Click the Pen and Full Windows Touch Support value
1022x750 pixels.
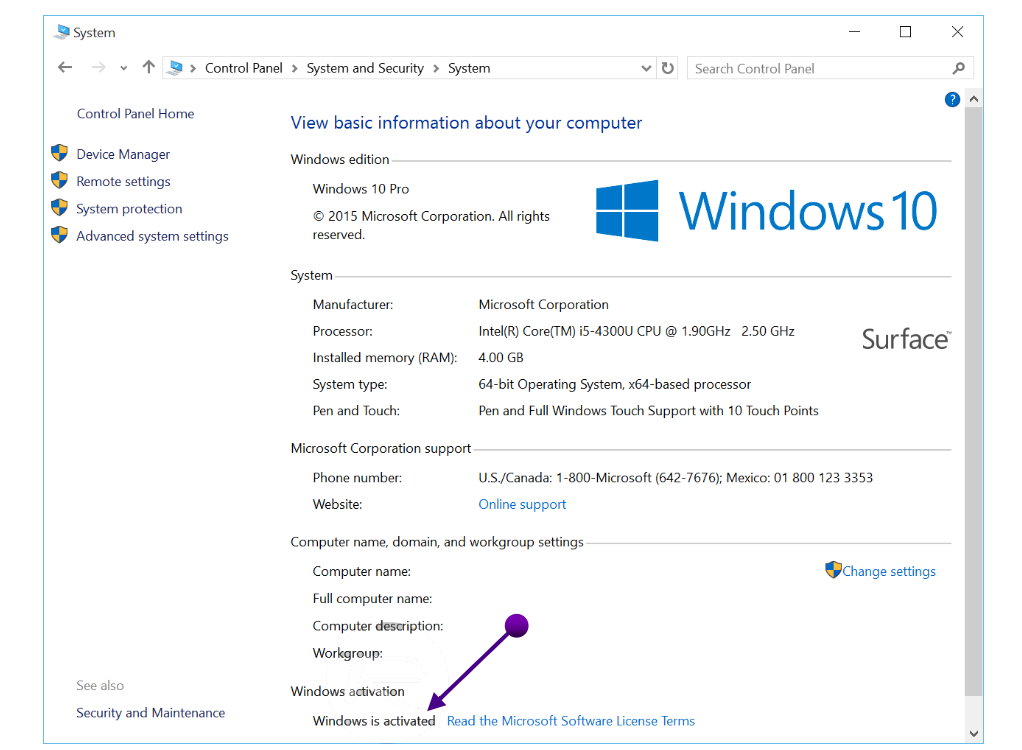coord(649,411)
